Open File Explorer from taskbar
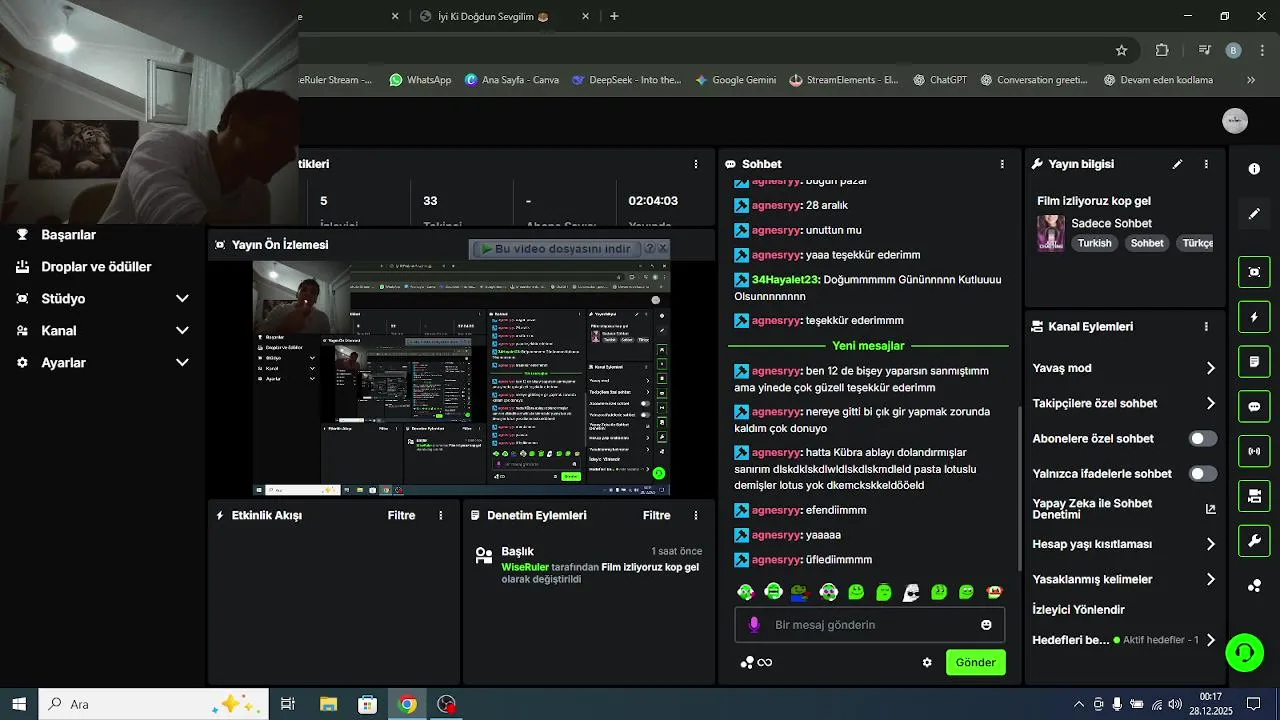 [328, 704]
